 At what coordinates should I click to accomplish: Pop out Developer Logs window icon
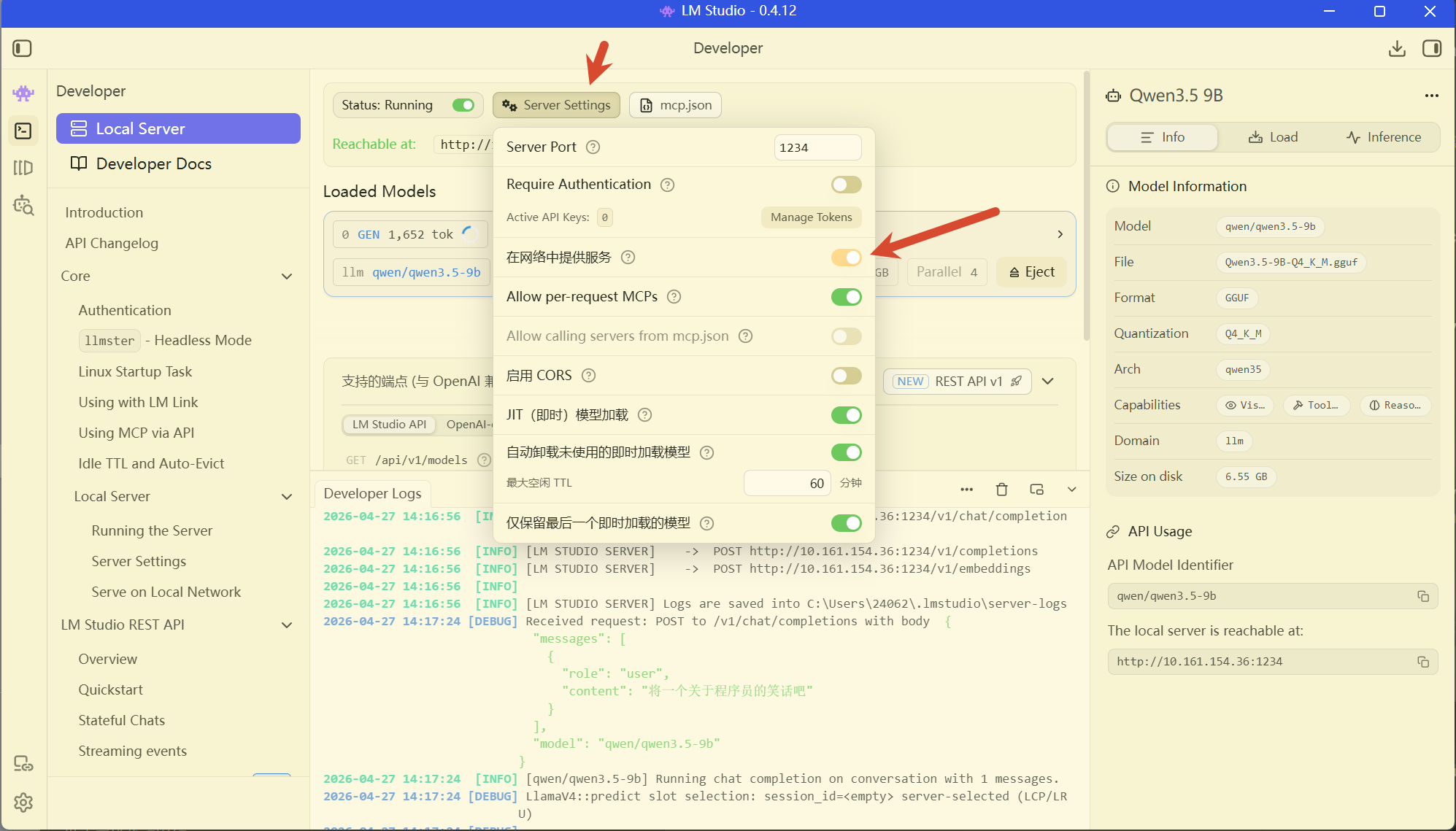tap(1037, 490)
